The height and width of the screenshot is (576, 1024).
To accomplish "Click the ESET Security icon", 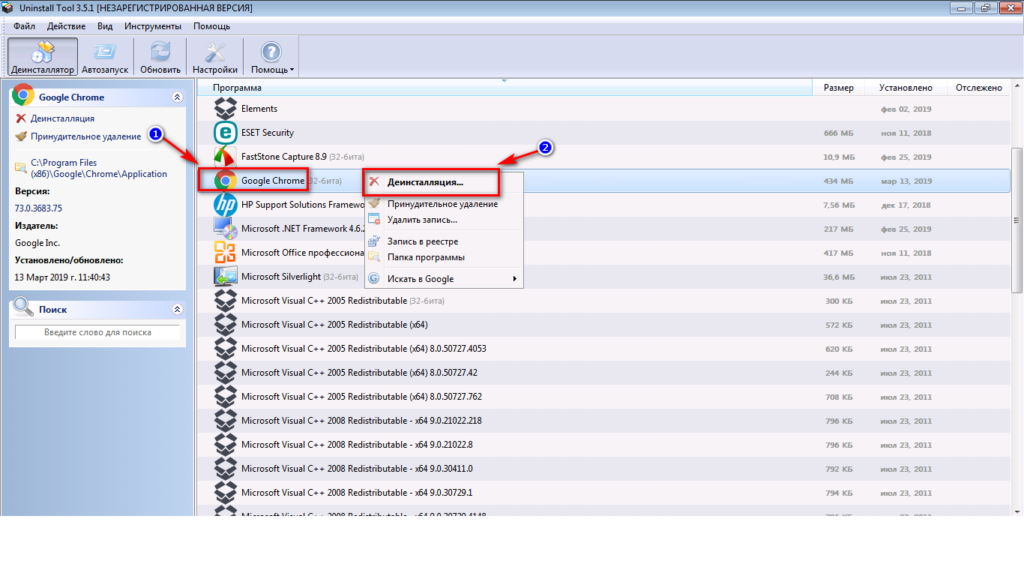I will 225,133.
